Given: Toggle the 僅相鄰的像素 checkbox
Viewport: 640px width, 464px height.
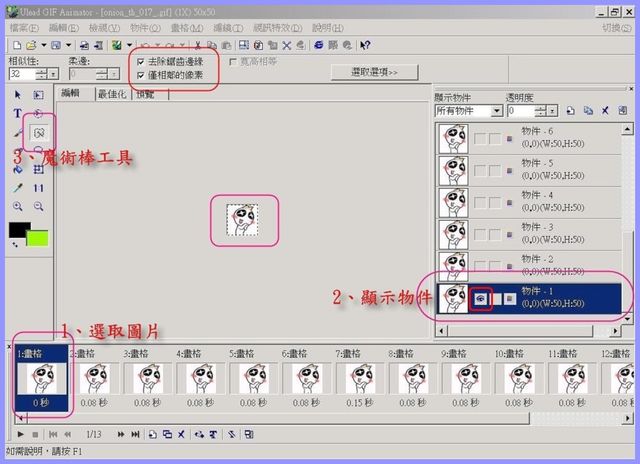Looking at the screenshot, I should coord(141,75).
